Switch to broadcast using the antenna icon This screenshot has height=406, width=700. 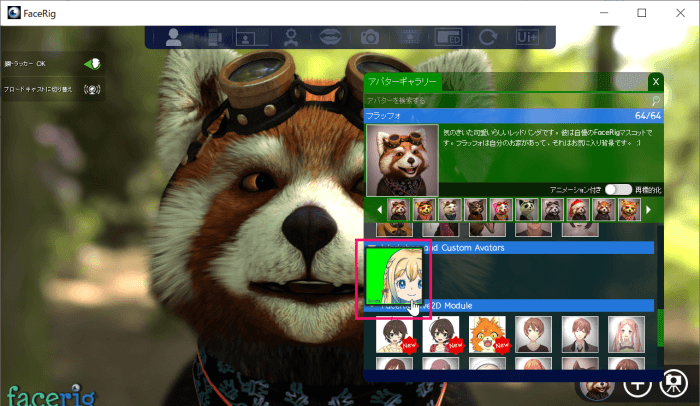coord(92,89)
